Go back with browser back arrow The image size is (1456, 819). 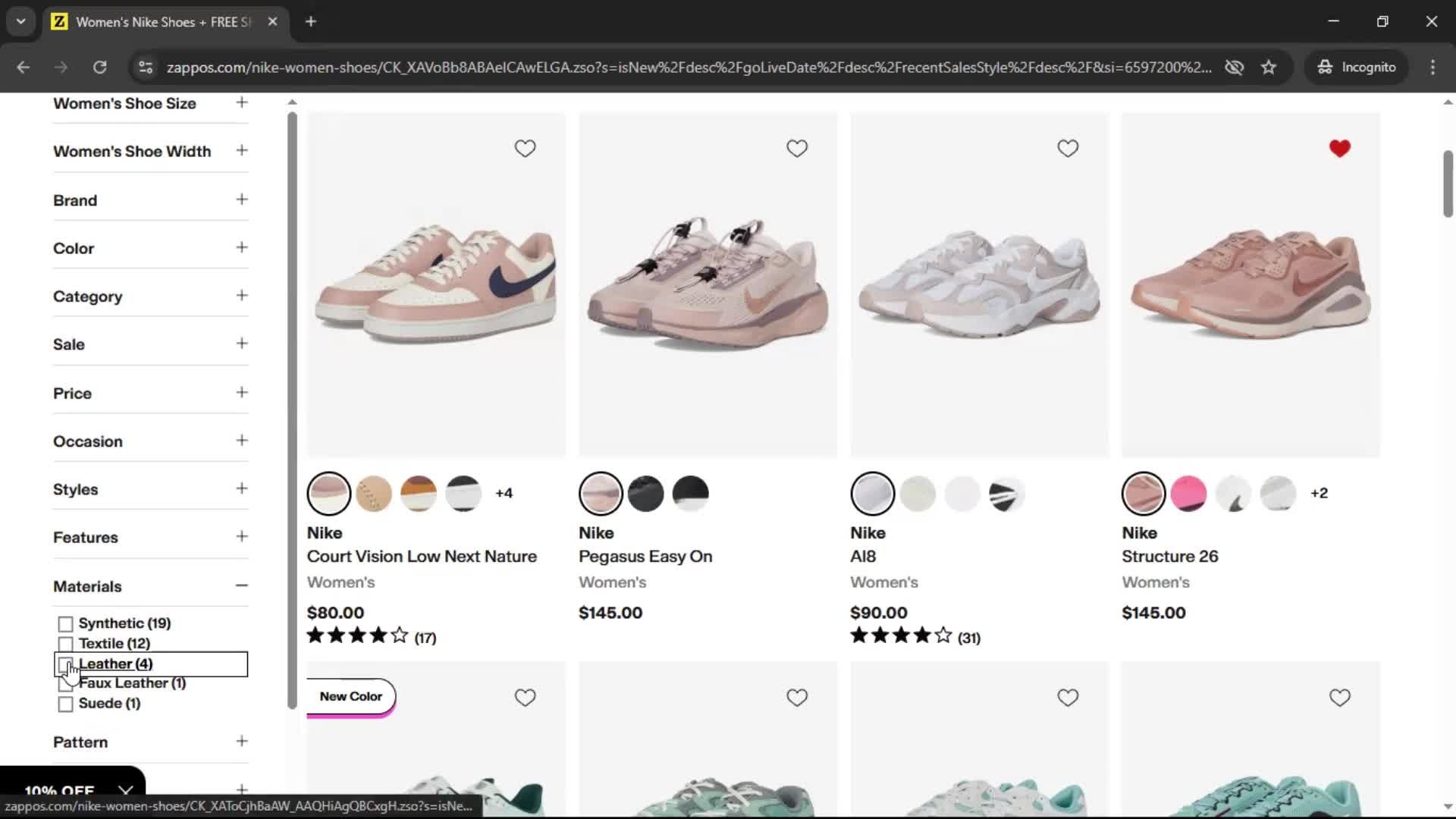(23, 67)
